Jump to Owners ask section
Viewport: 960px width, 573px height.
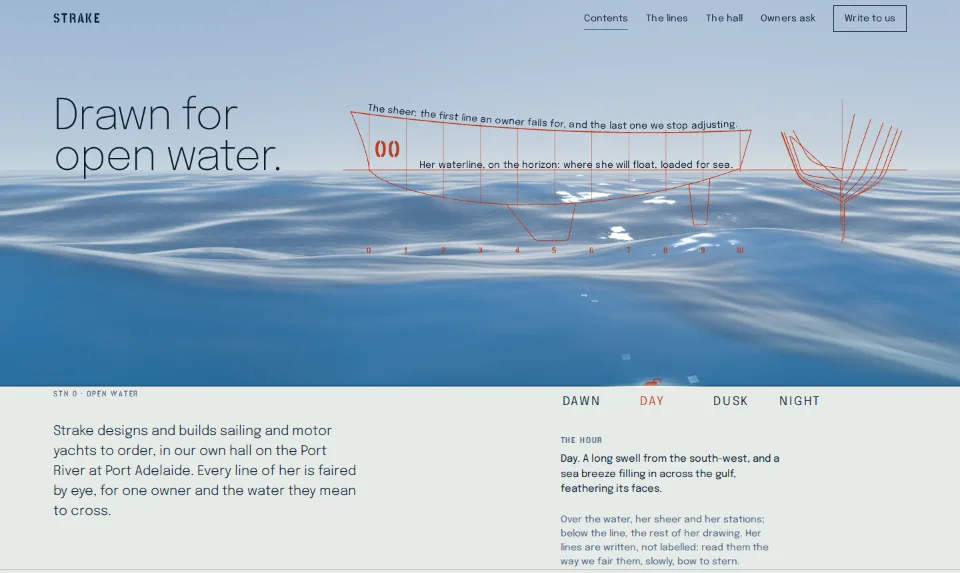pos(788,18)
